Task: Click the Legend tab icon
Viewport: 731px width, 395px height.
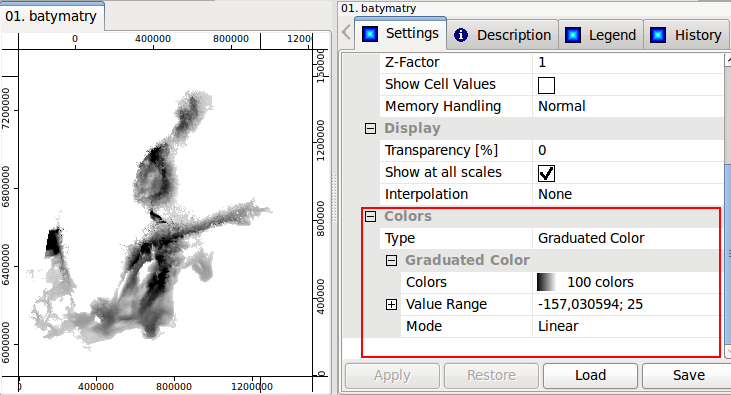Action: (x=572, y=35)
